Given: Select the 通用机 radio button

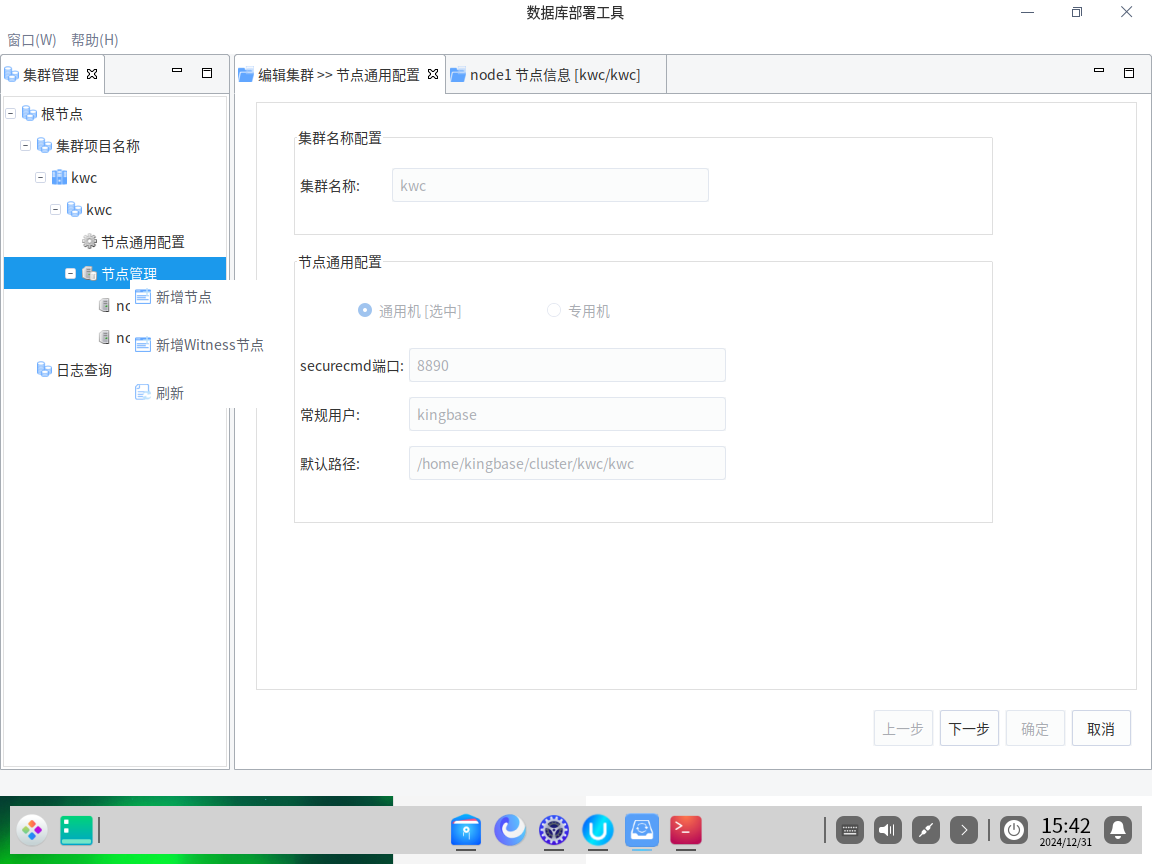Looking at the screenshot, I should (x=365, y=311).
